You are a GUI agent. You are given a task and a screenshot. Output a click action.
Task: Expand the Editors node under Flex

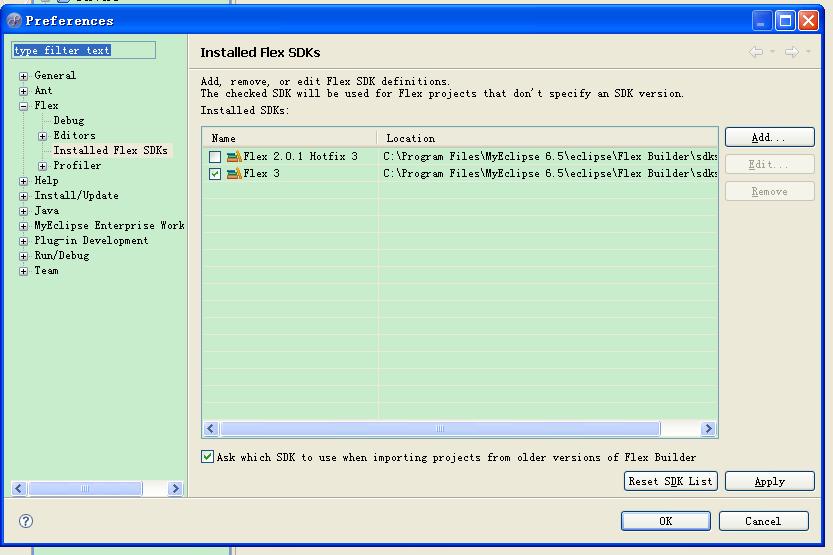42,136
